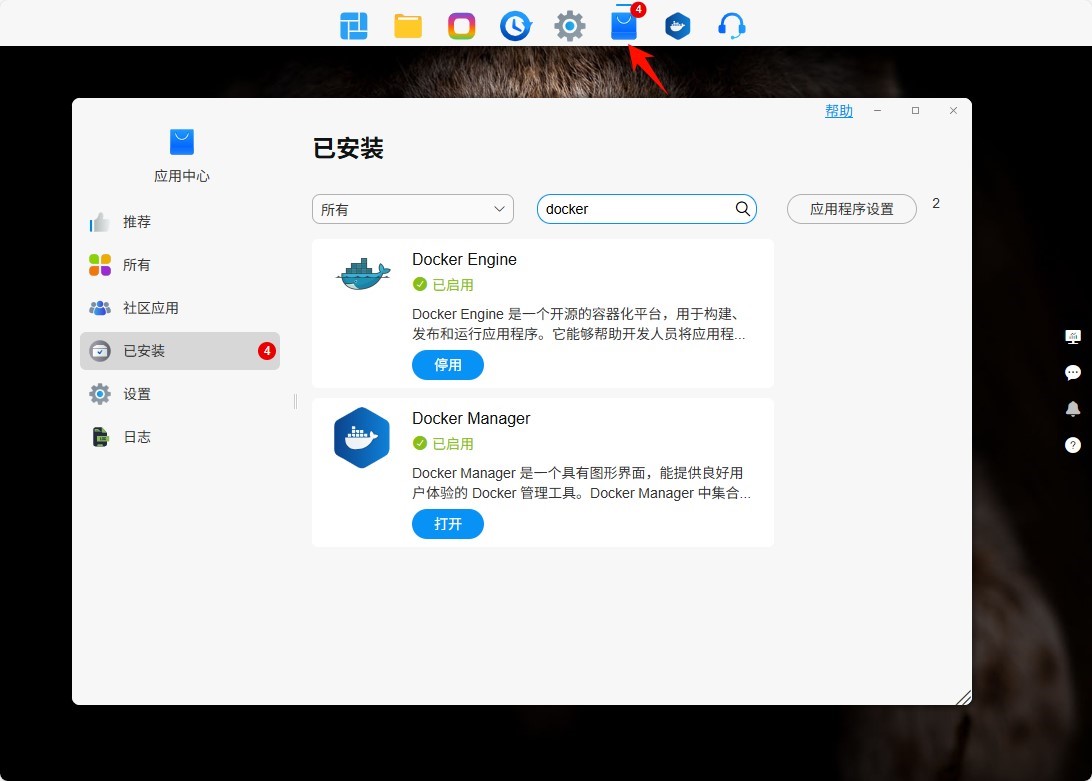Click the 已安装 page heading
Image resolution: width=1092 pixels, height=781 pixels.
(x=348, y=148)
